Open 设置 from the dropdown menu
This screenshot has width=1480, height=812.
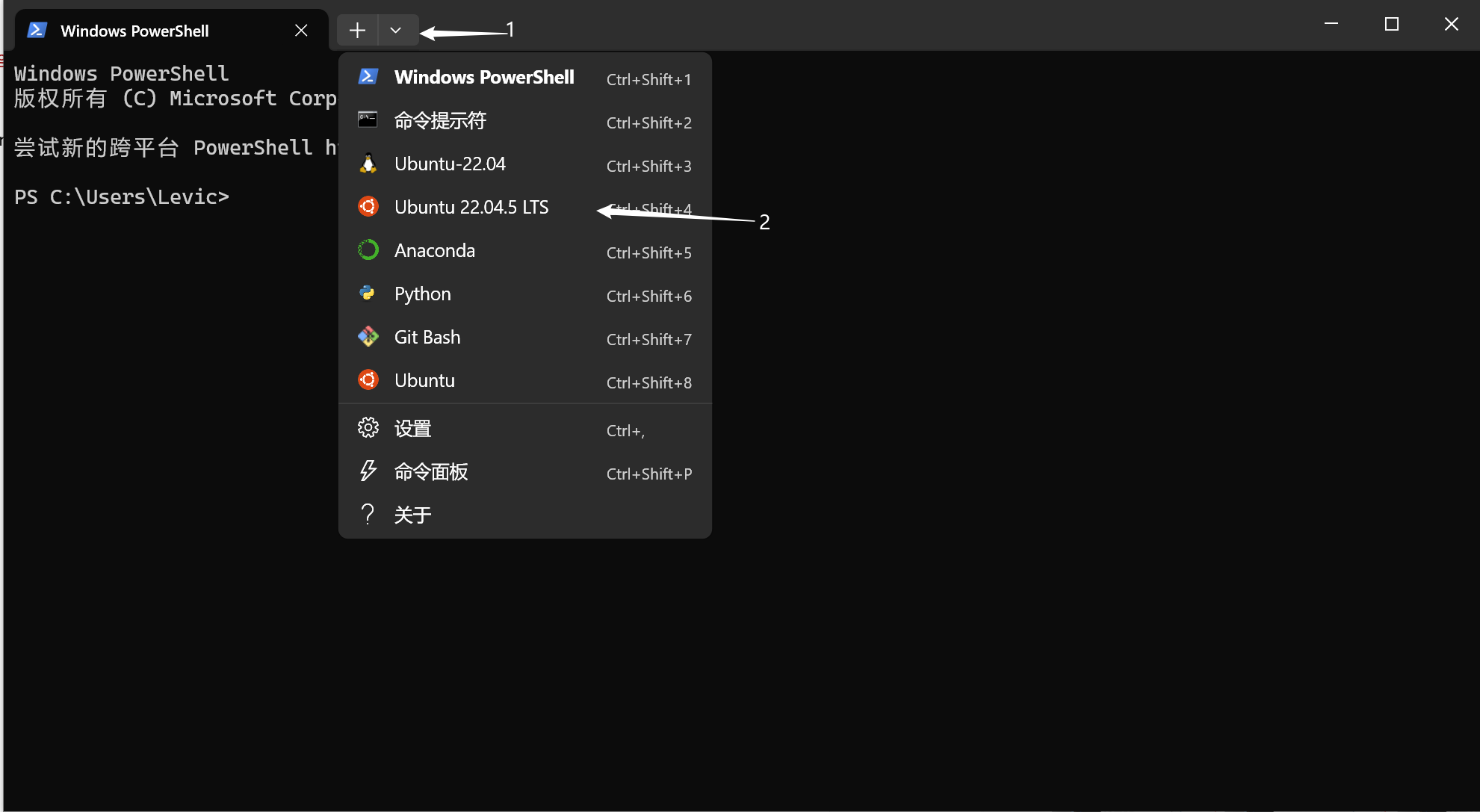coord(525,429)
